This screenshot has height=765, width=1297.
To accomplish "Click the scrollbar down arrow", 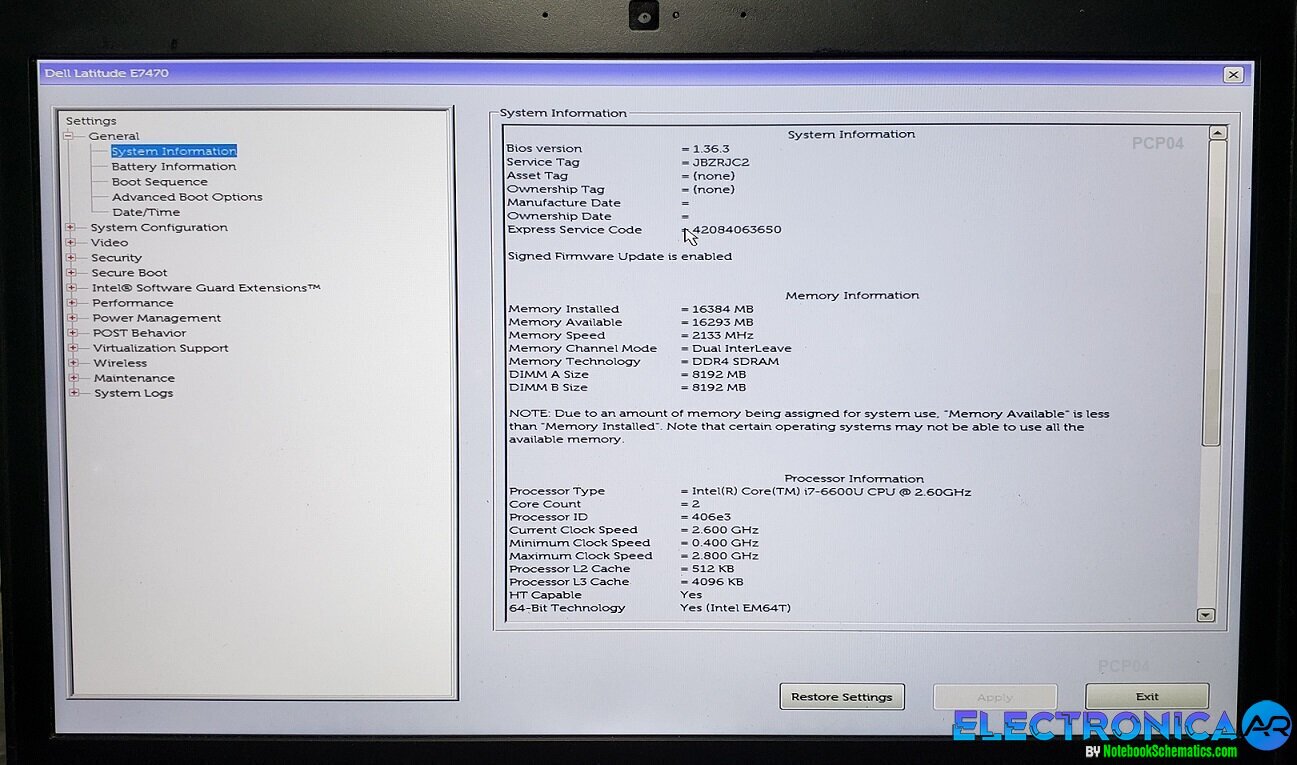I will tap(1206, 616).
